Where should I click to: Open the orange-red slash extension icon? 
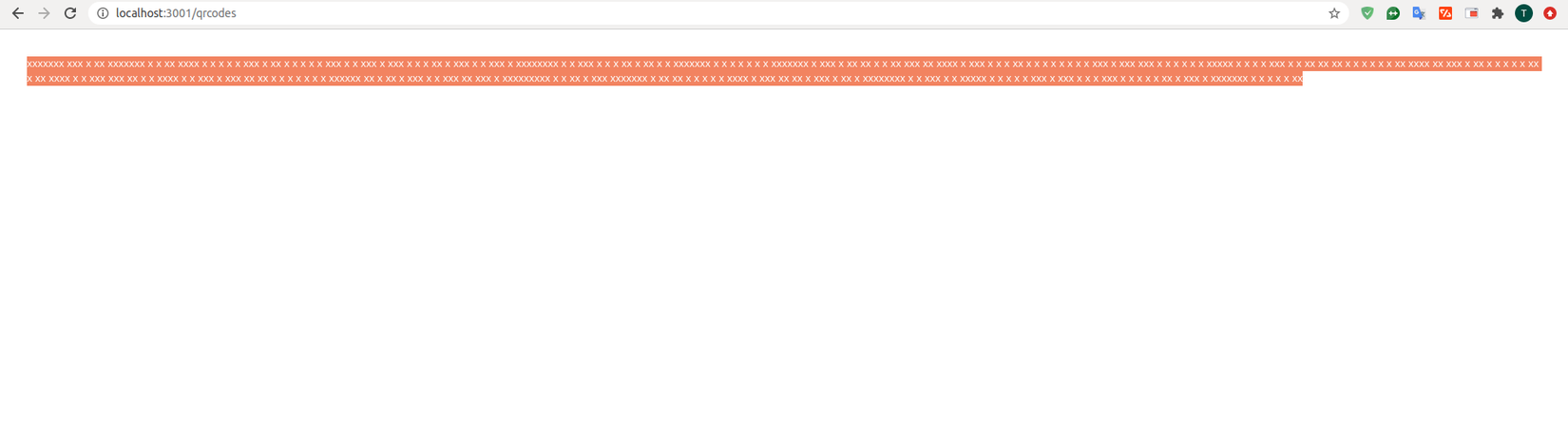[1445, 13]
